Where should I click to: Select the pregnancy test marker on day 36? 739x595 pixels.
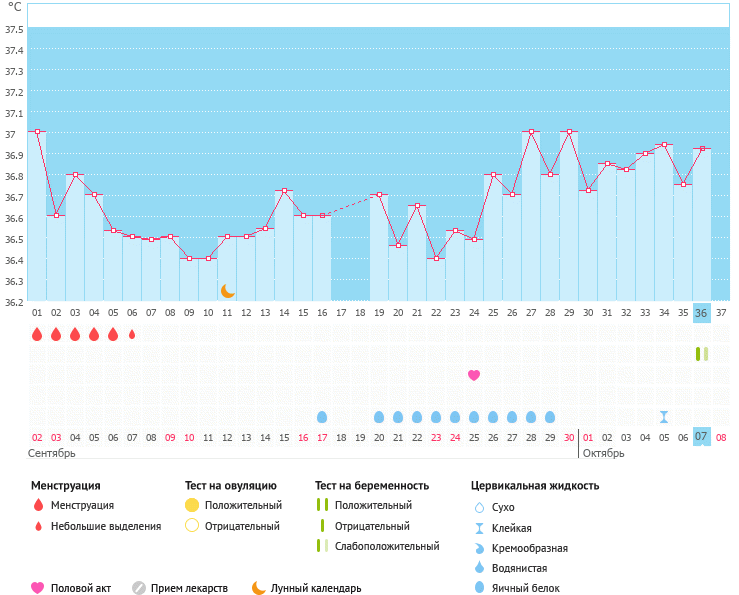click(702, 354)
